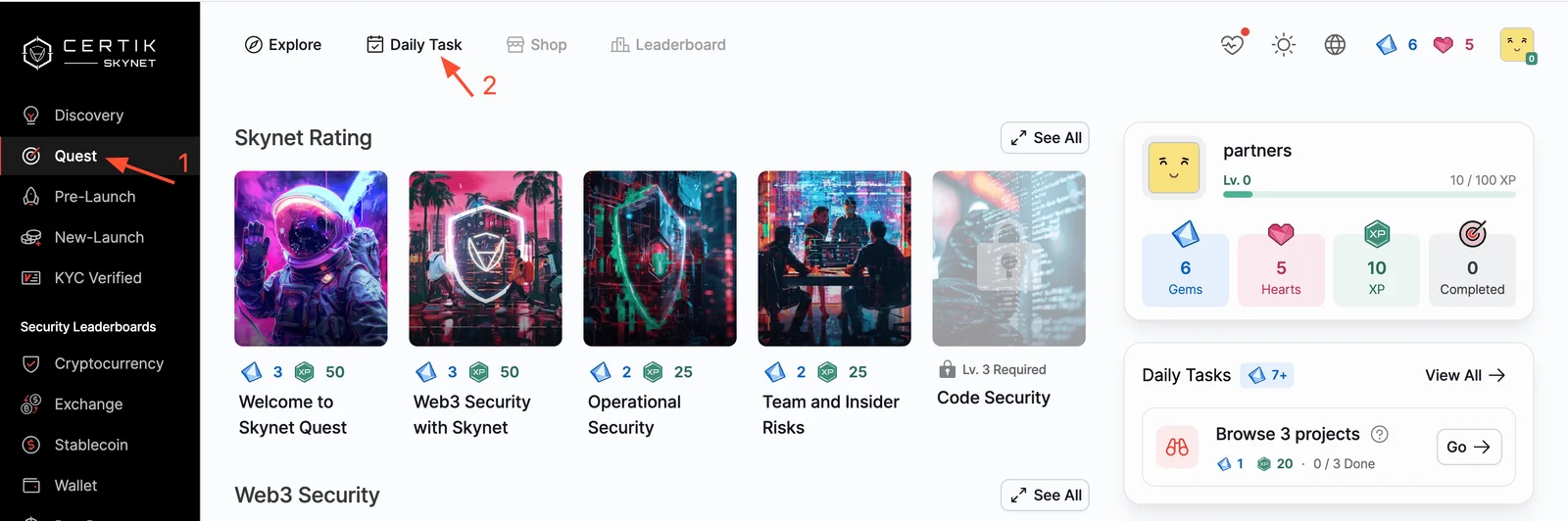The height and width of the screenshot is (521, 1568).
Task: Click the CertiK Skynet logo
Action: 90,53
